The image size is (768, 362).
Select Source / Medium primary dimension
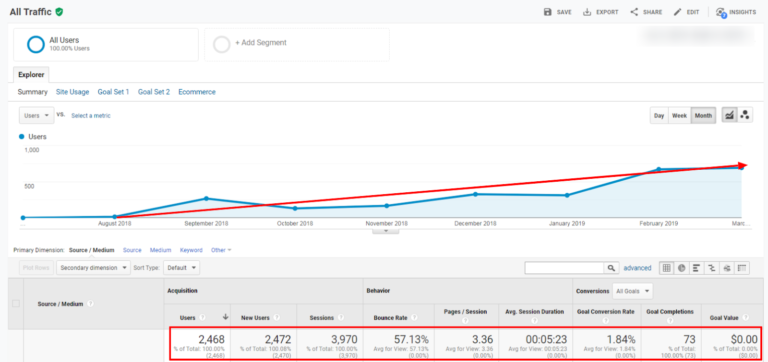tap(92, 250)
